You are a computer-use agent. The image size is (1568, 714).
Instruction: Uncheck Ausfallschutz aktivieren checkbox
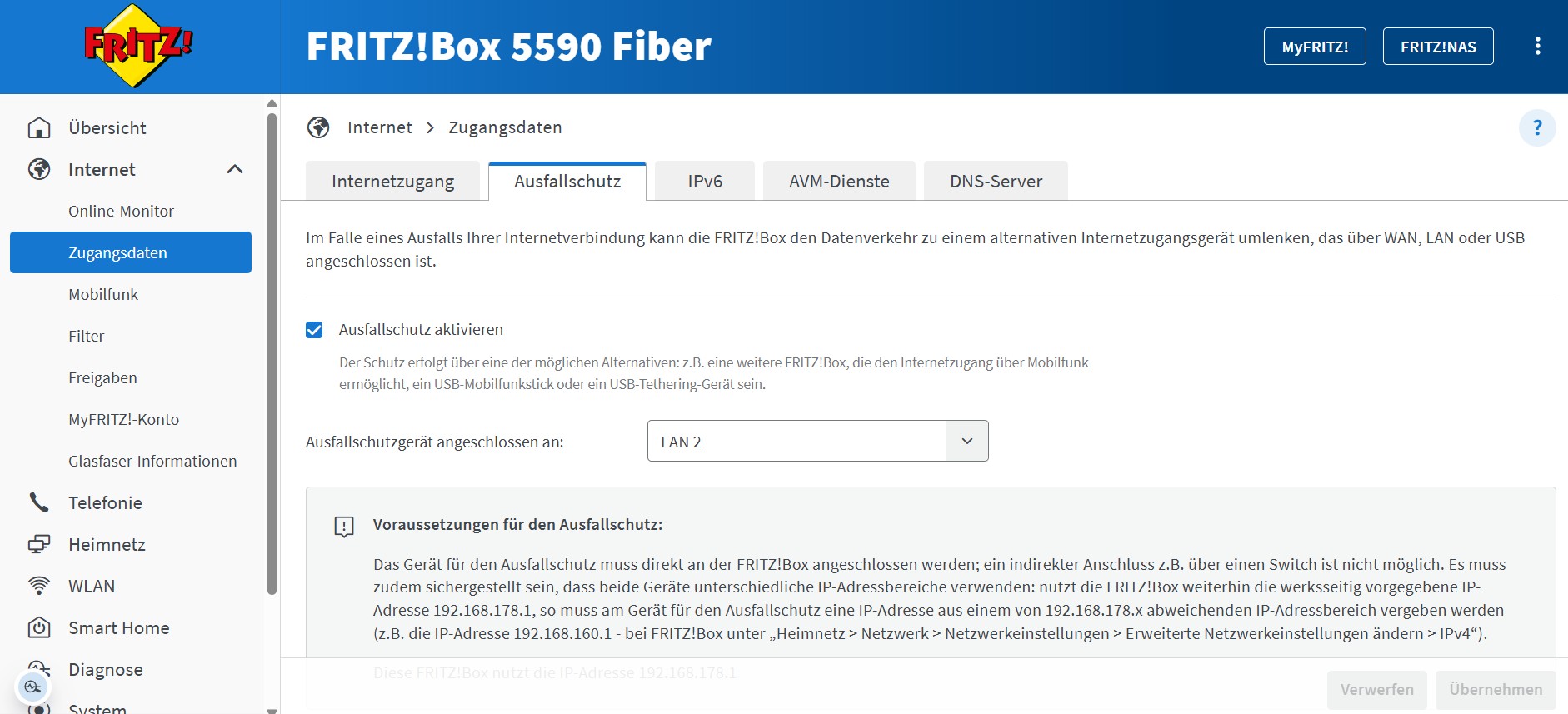pos(314,330)
